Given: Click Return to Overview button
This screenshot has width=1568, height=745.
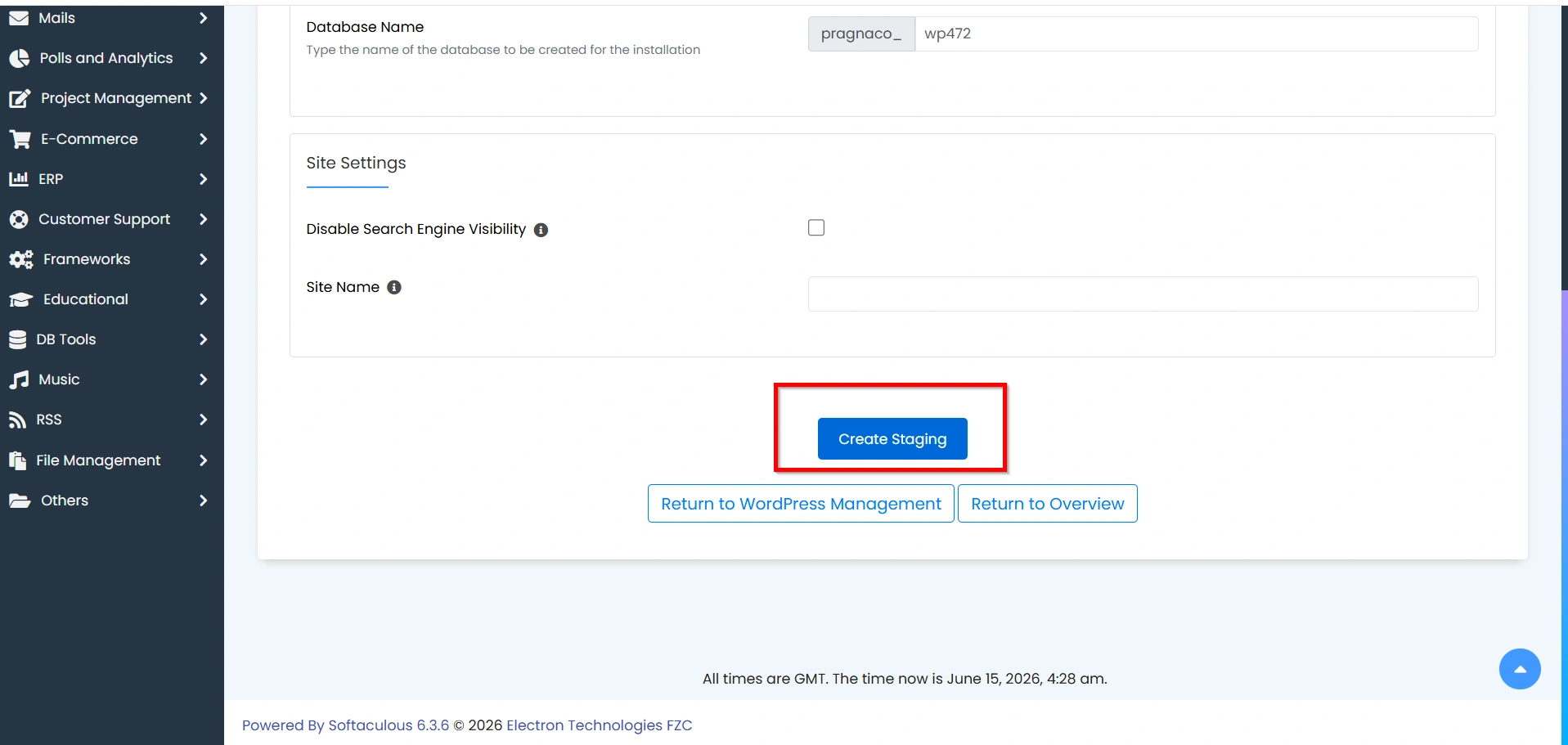Looking at the screenshot, I should [x=1048, y=504].
